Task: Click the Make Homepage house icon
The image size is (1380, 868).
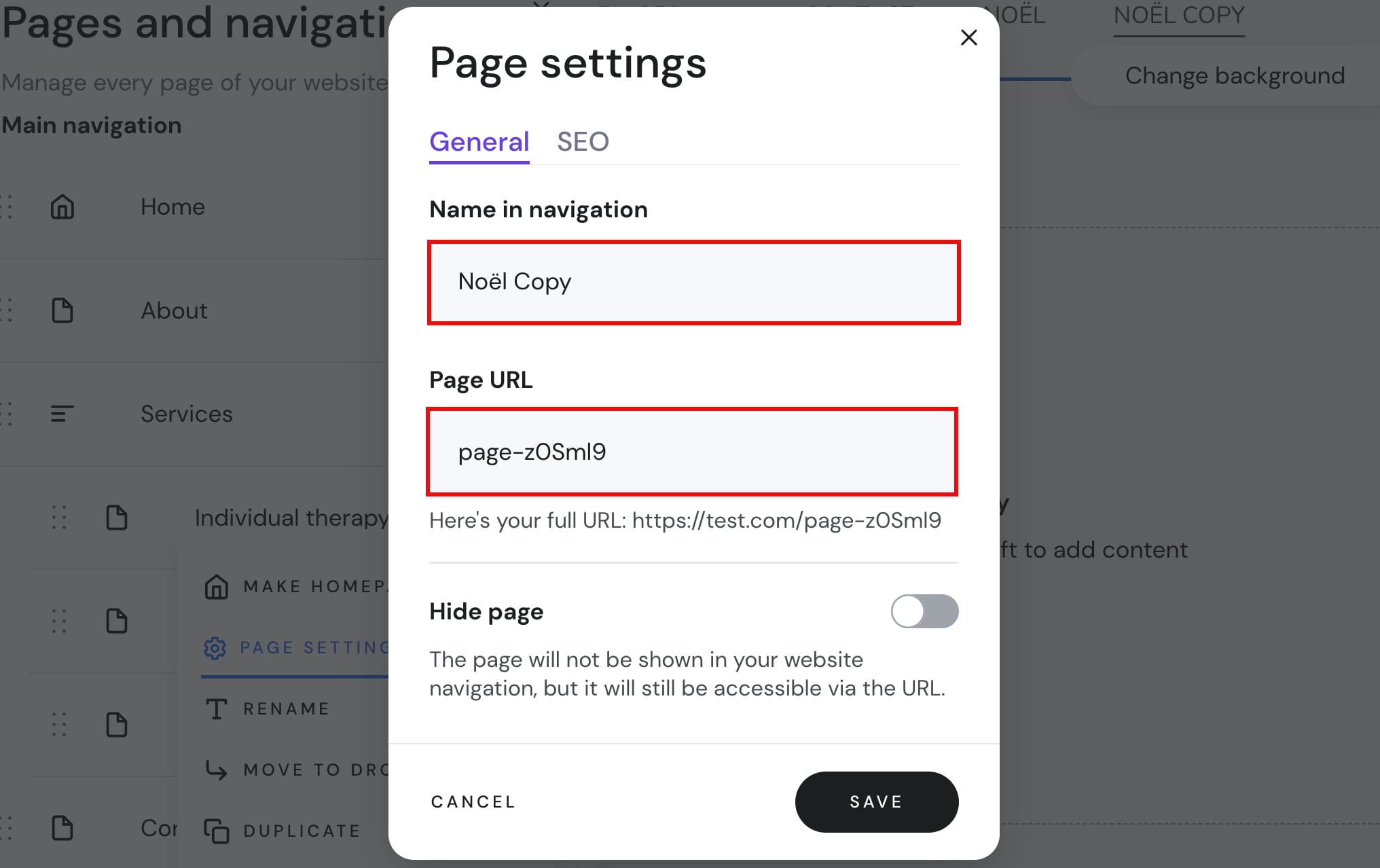Action: [217, 587]
